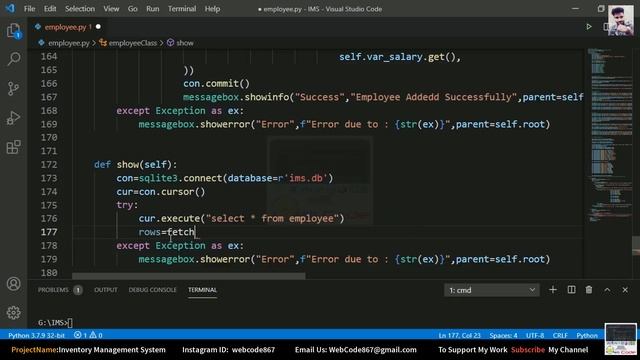
Task: Open the Explorer view in the activity bar
Action: (x=13, y=31)
